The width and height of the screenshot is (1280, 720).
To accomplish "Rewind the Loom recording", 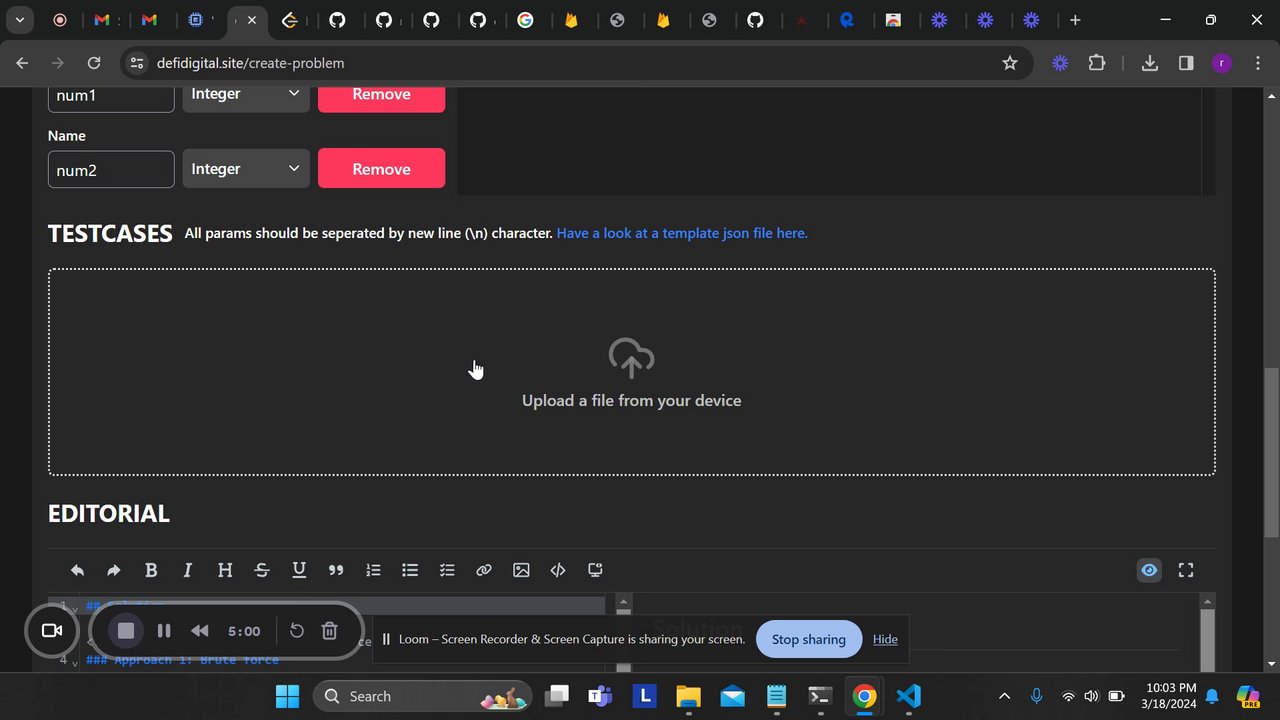I will click(200, 631).
